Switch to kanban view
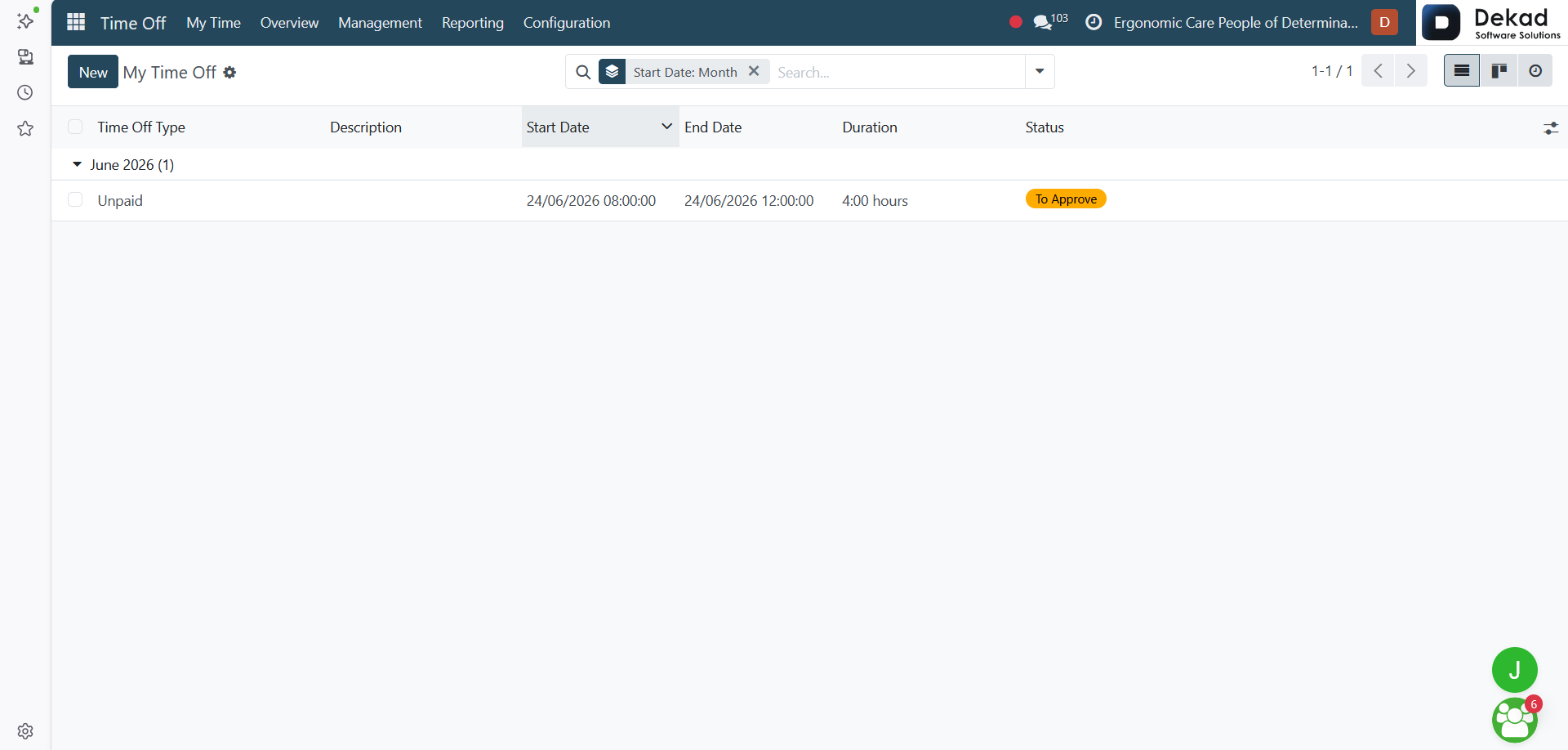The width and height of the screenshot is (1568, 750). point(1499,71)
